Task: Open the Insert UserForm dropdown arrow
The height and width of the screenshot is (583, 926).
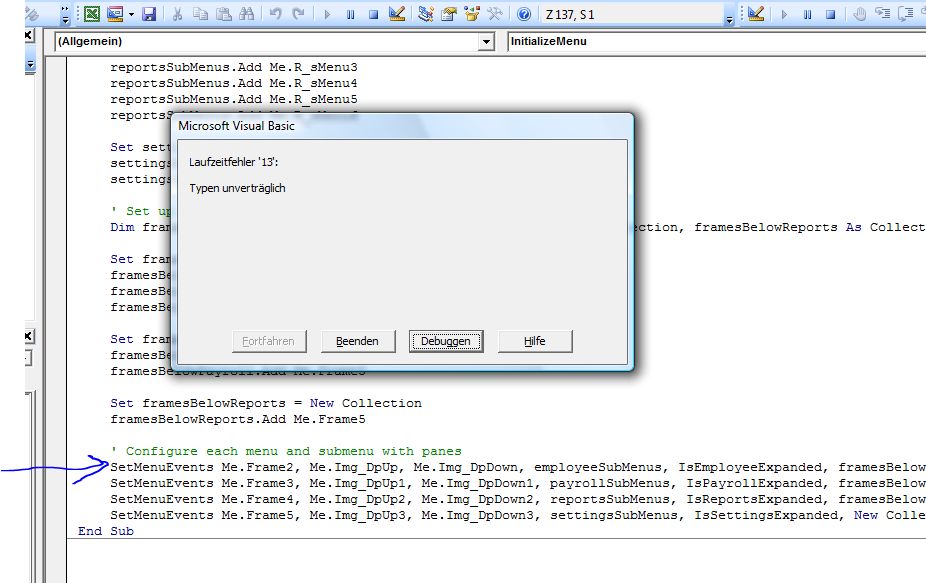Action: point(131,14)
